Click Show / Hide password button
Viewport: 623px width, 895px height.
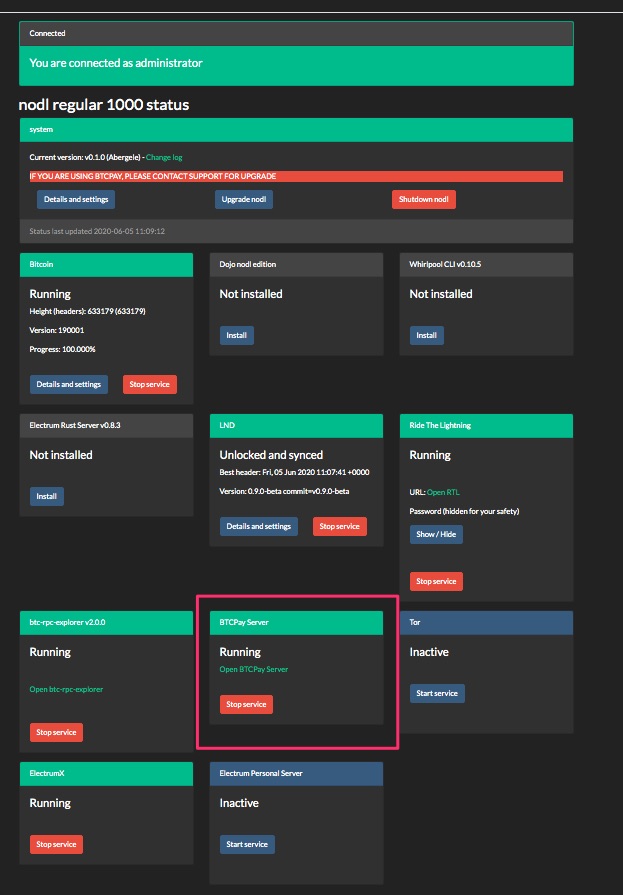click(x=436, y=534)
